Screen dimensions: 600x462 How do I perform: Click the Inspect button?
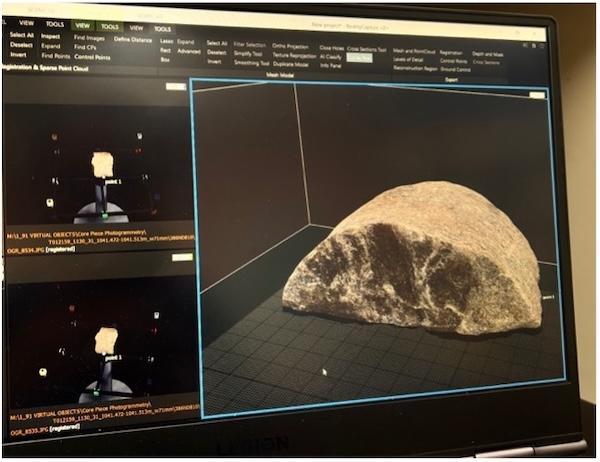51,36
